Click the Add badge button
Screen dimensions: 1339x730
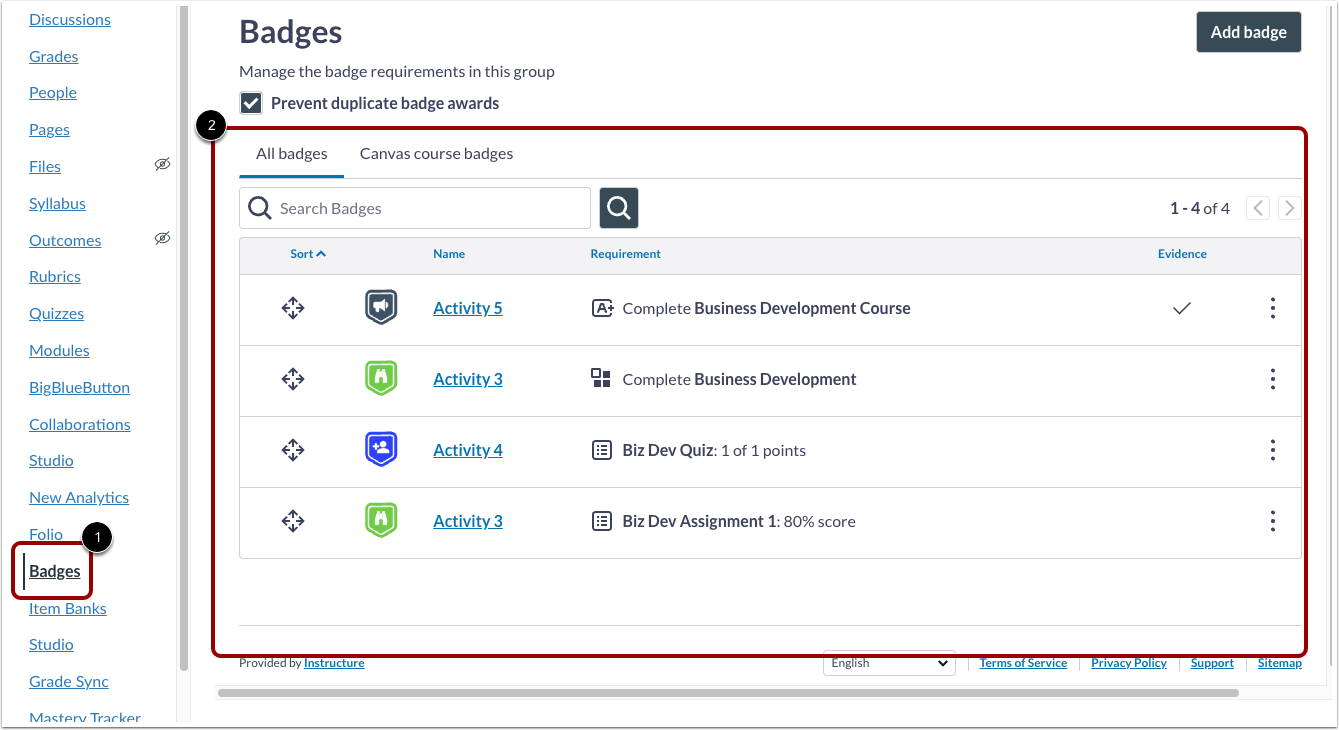pos(1249,32)
